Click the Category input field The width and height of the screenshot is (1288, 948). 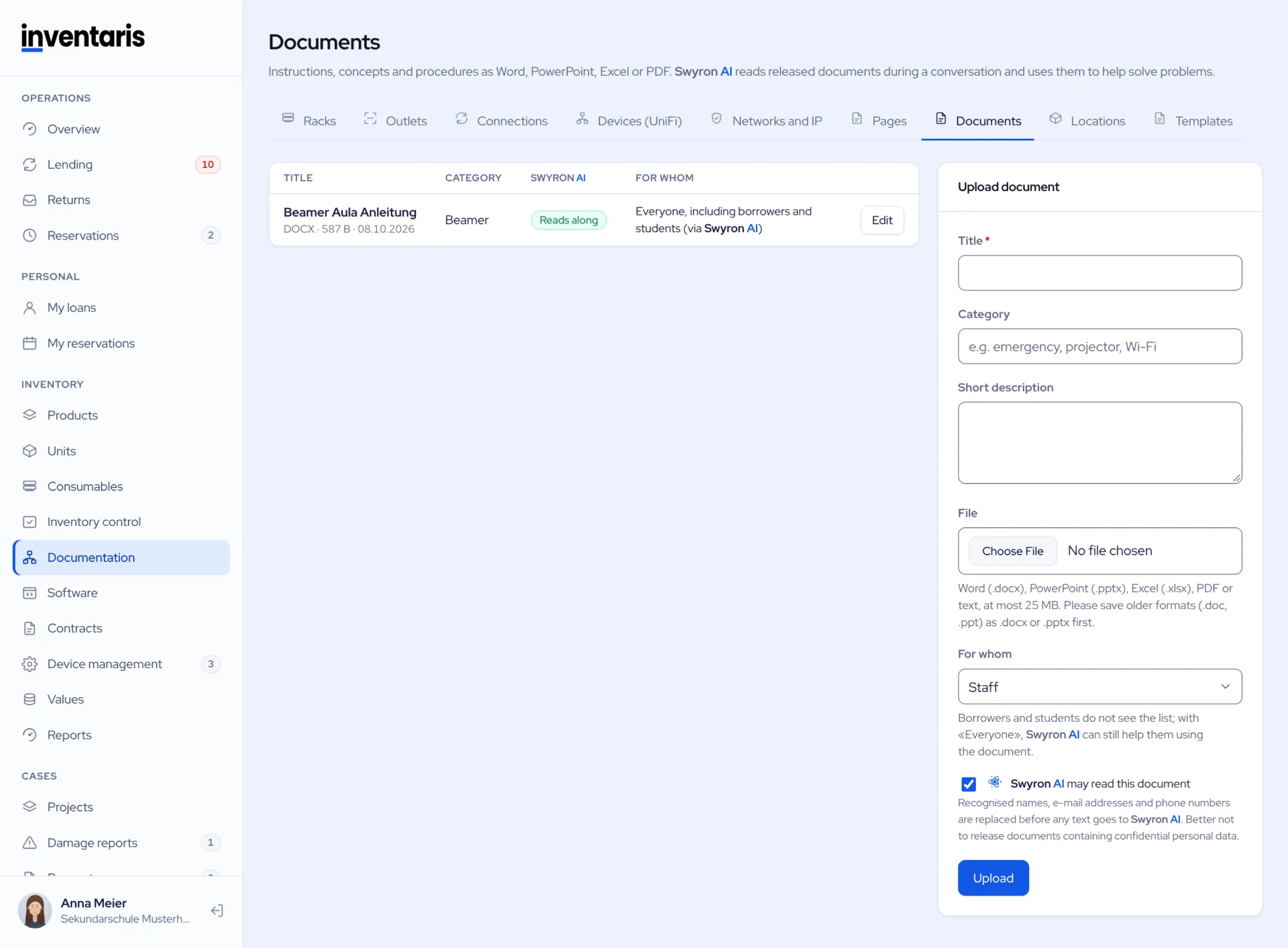click(x=1099, y=346)
